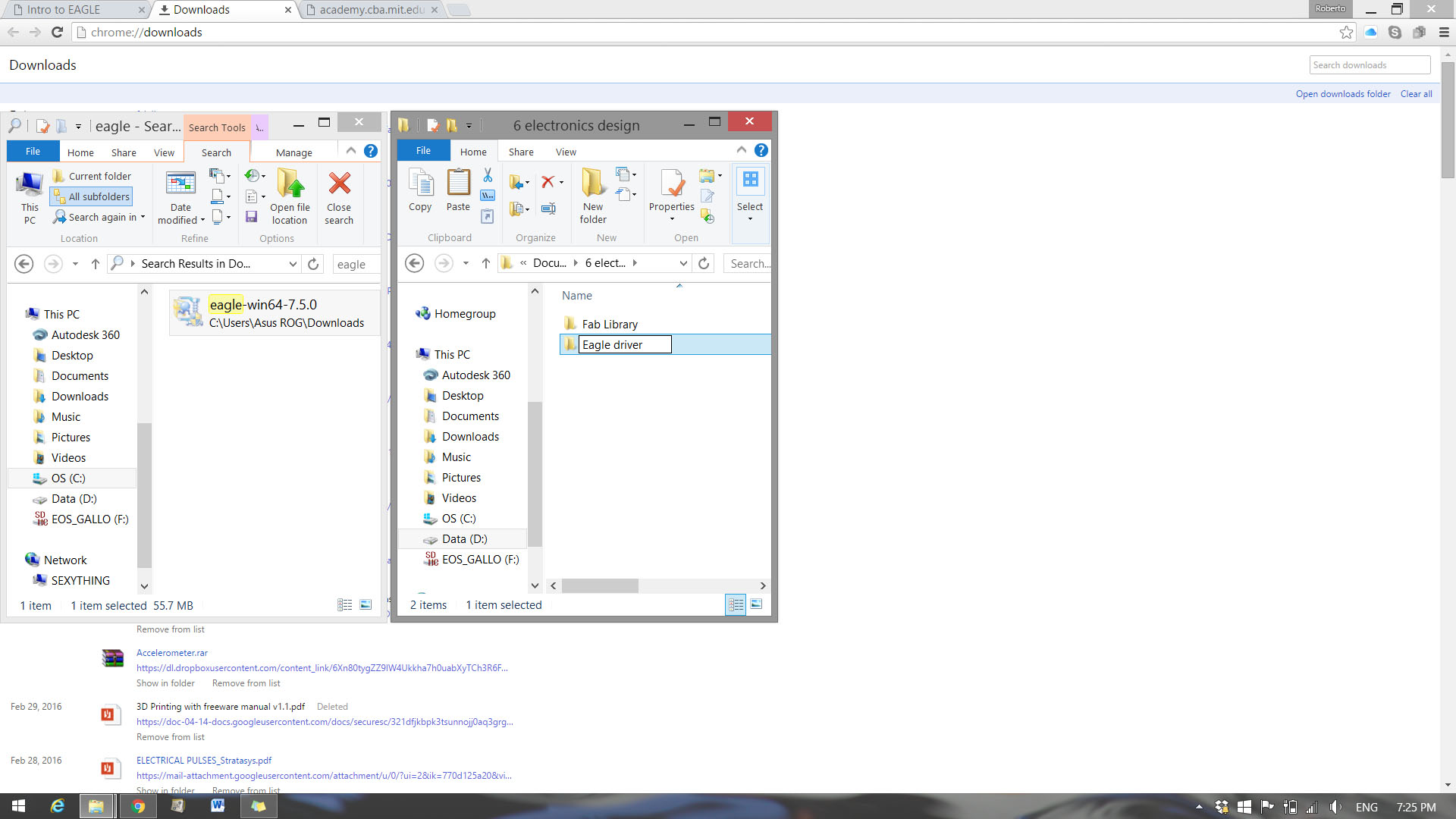Click the Save search floppy icon

point(252,217)
